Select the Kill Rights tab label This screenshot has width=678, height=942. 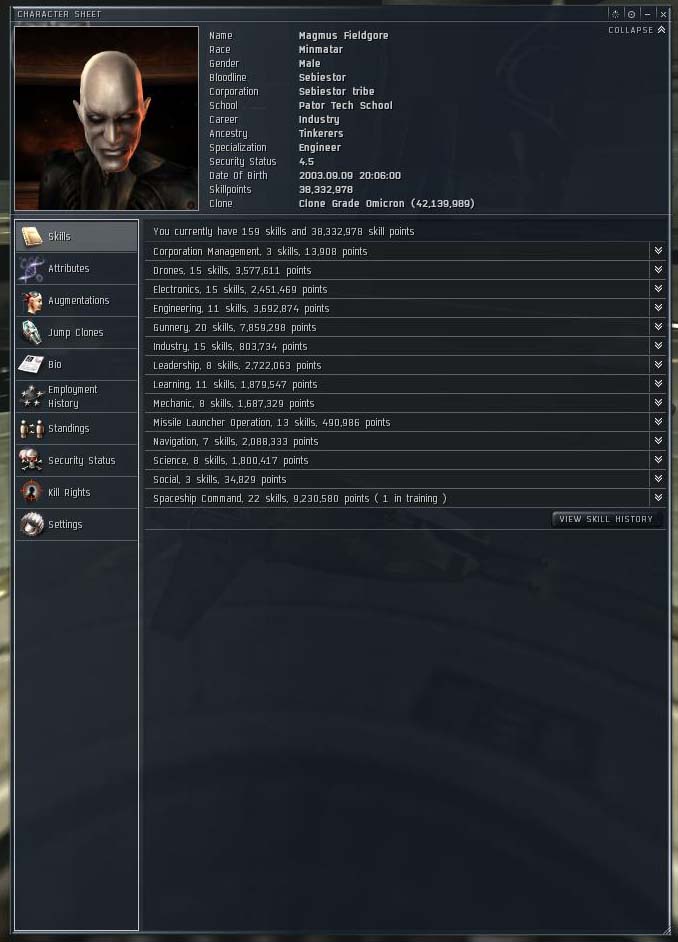coord(69,493)
